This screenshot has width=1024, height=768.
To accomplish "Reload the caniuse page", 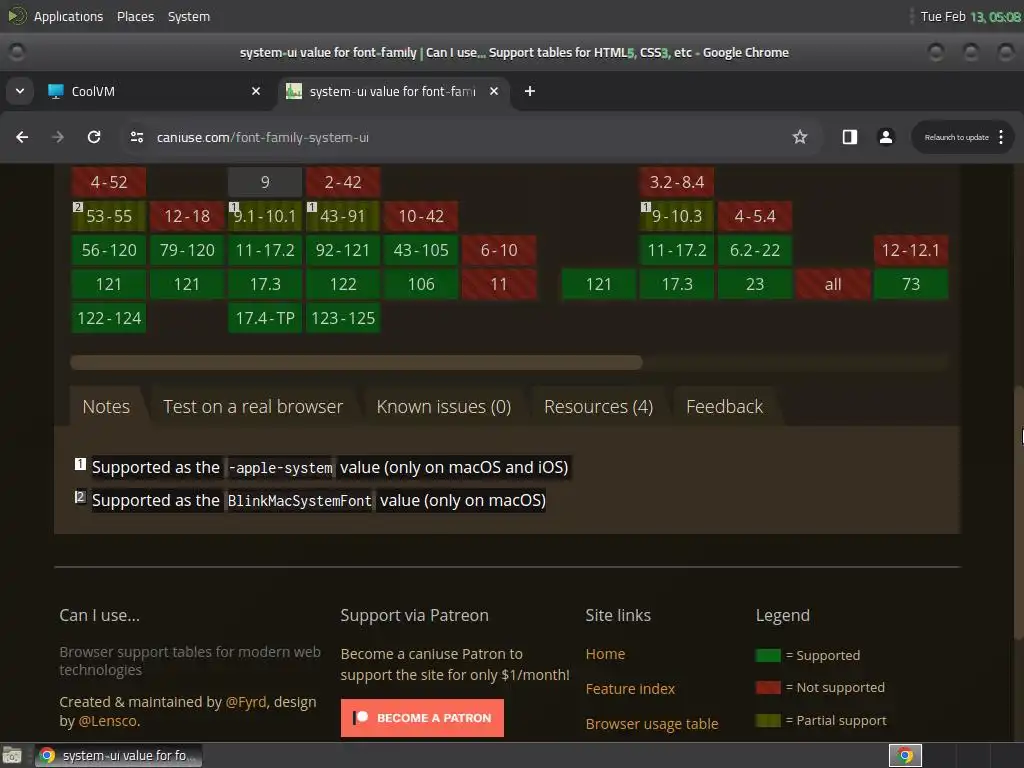I will coord(94,137).
